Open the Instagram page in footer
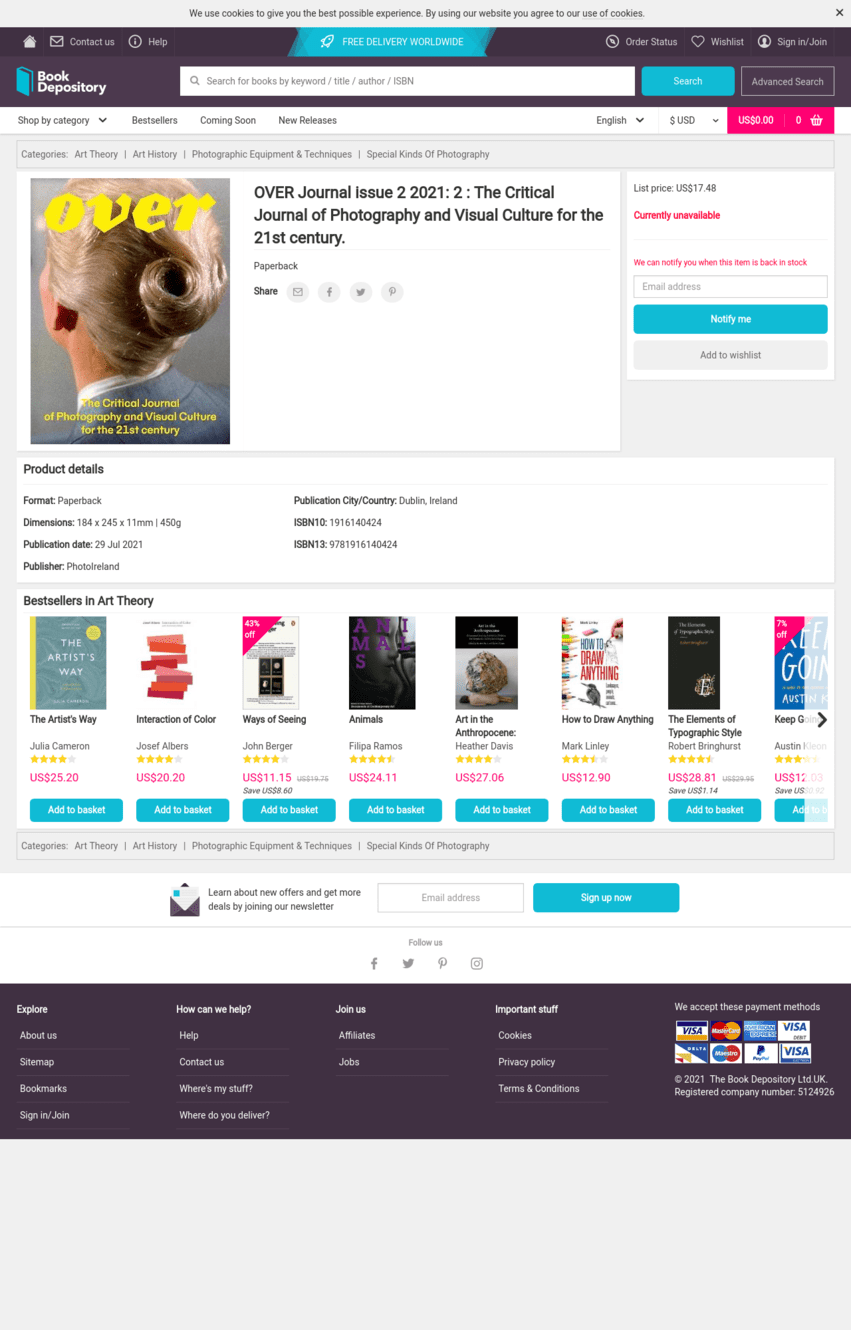Screen dimensions: 851x1330 click(477, 963)
